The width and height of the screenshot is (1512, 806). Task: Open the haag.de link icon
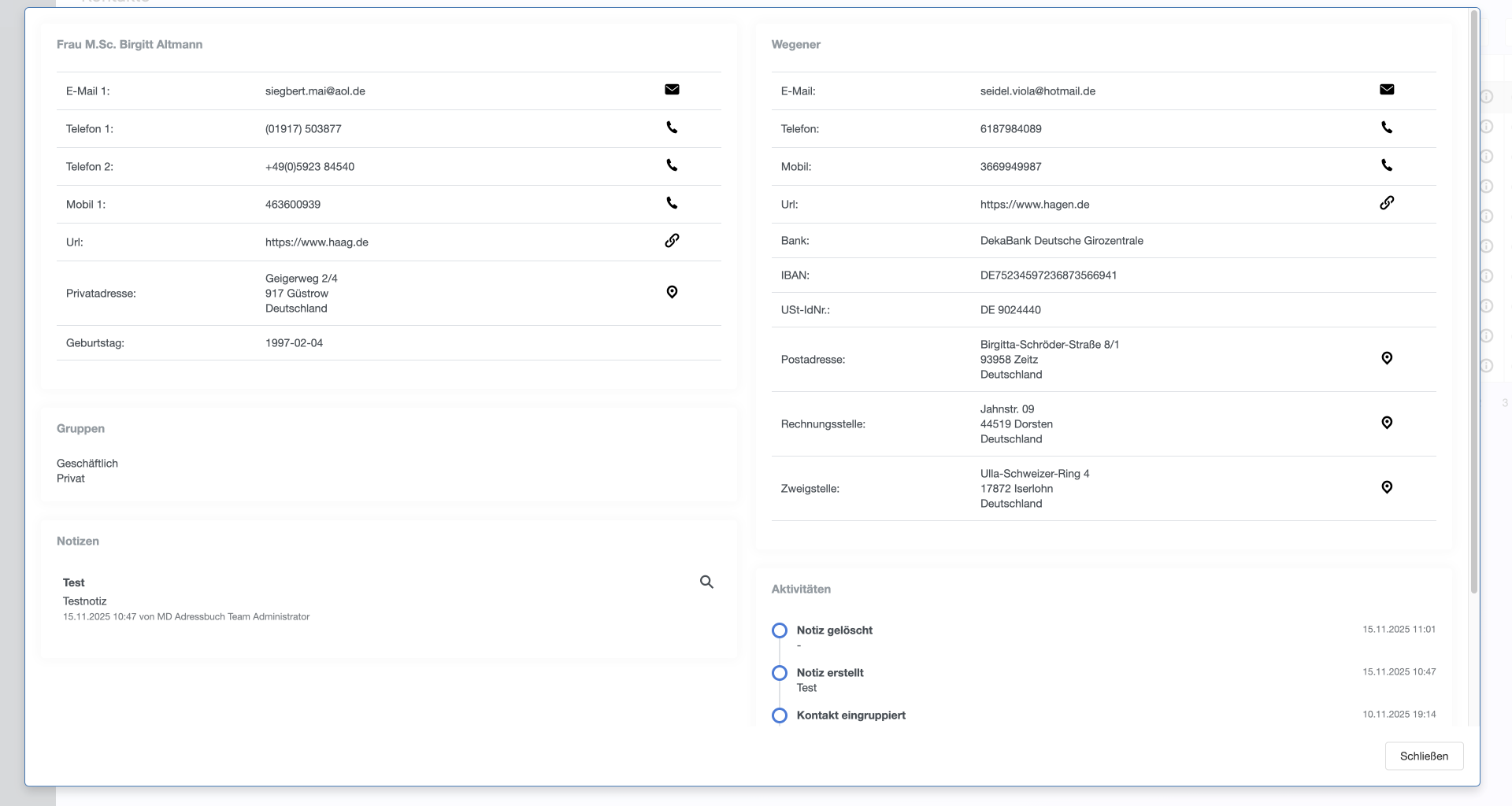[x=672, y=241]
